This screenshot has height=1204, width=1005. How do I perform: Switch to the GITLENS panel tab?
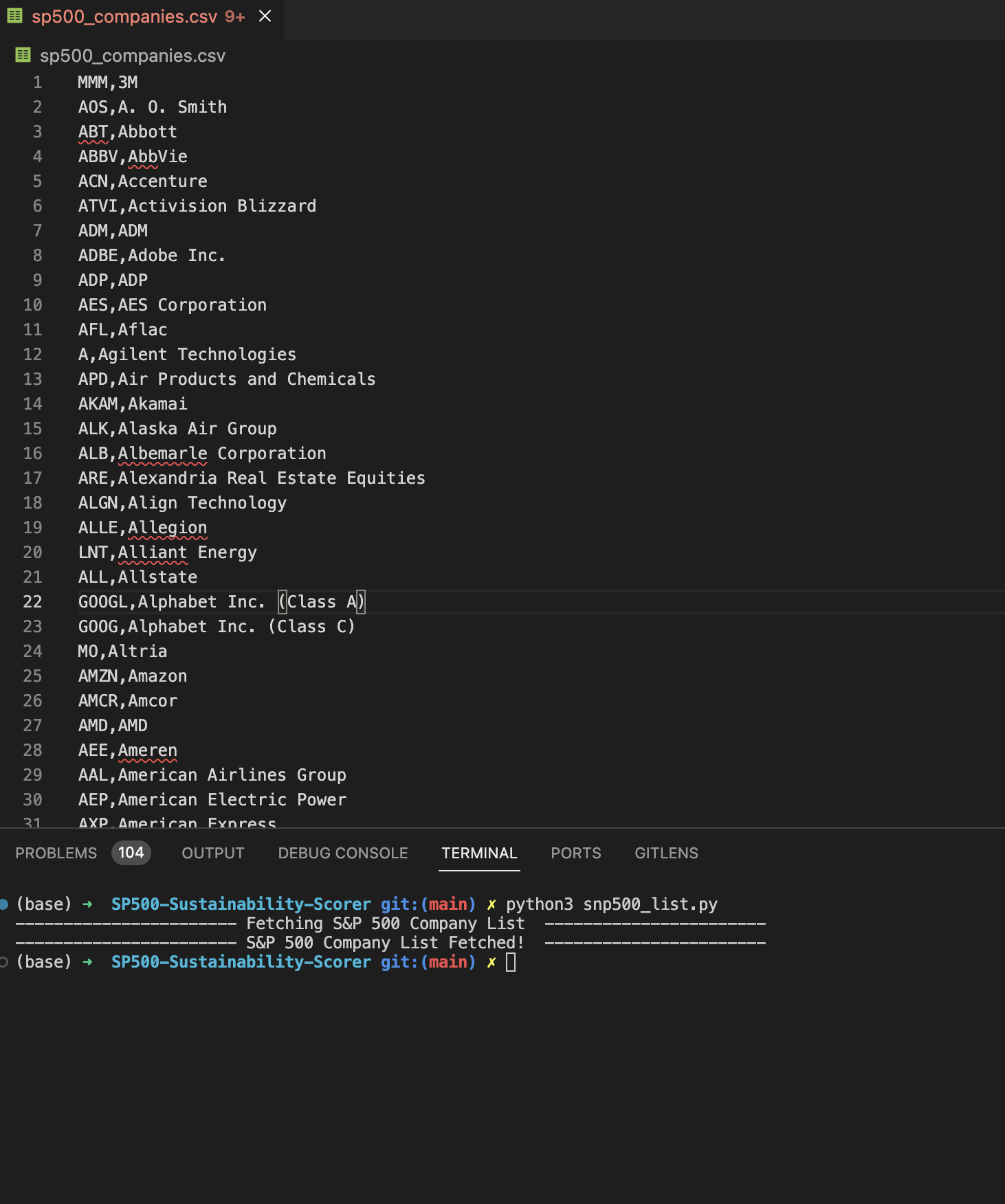coord(666,853)
